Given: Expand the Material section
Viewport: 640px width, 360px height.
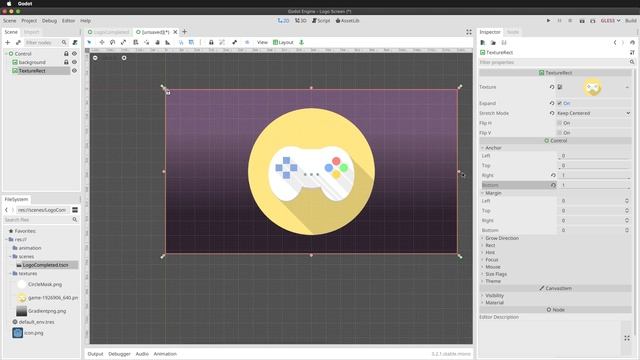Looking at the screenshot, I should pyautogui.click(x=494, y=302).
